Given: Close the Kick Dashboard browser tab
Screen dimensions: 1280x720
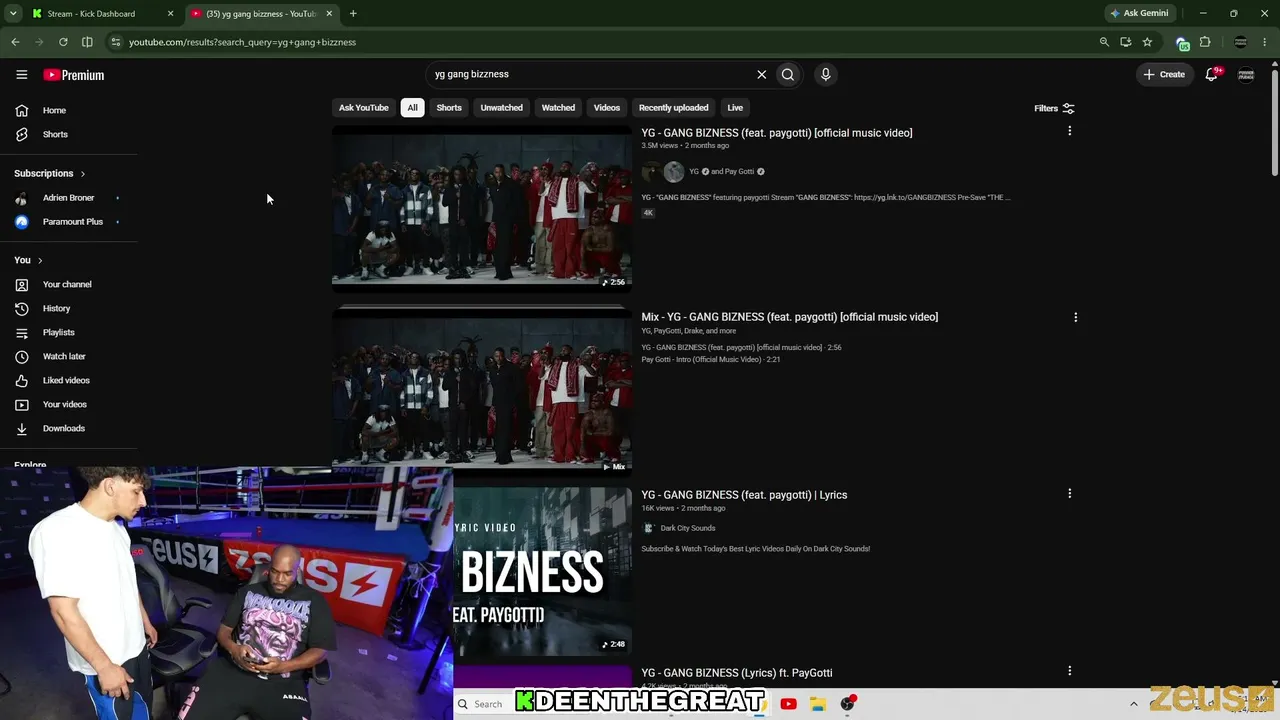Looking at the screenshot, I should pos(170,14).
